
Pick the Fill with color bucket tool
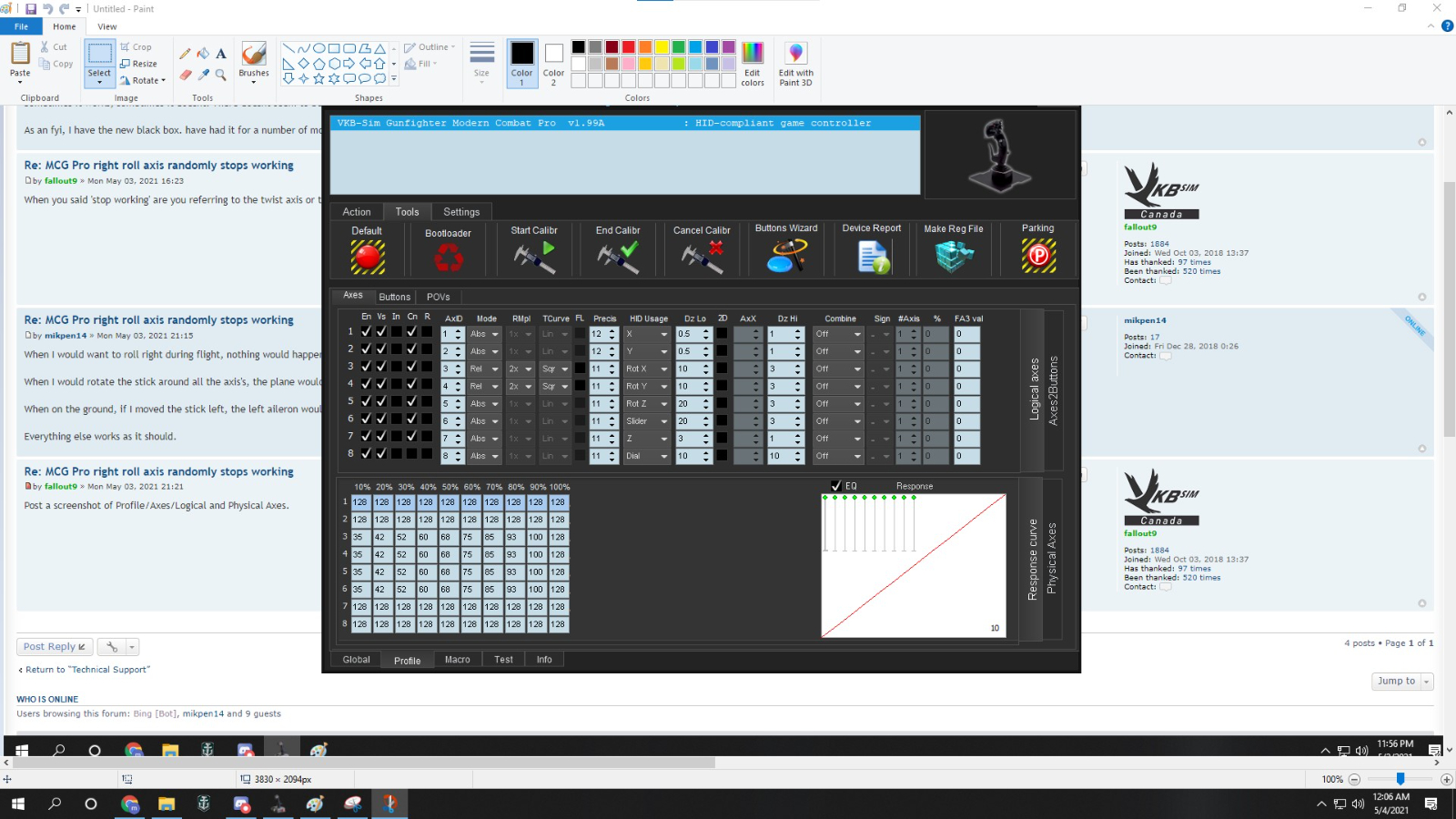pyautogui.click(x=203, y=54)
